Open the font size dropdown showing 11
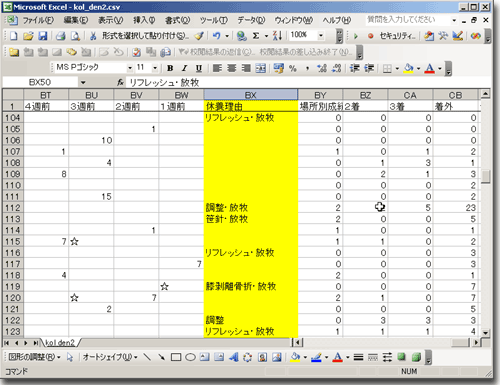 155,68
